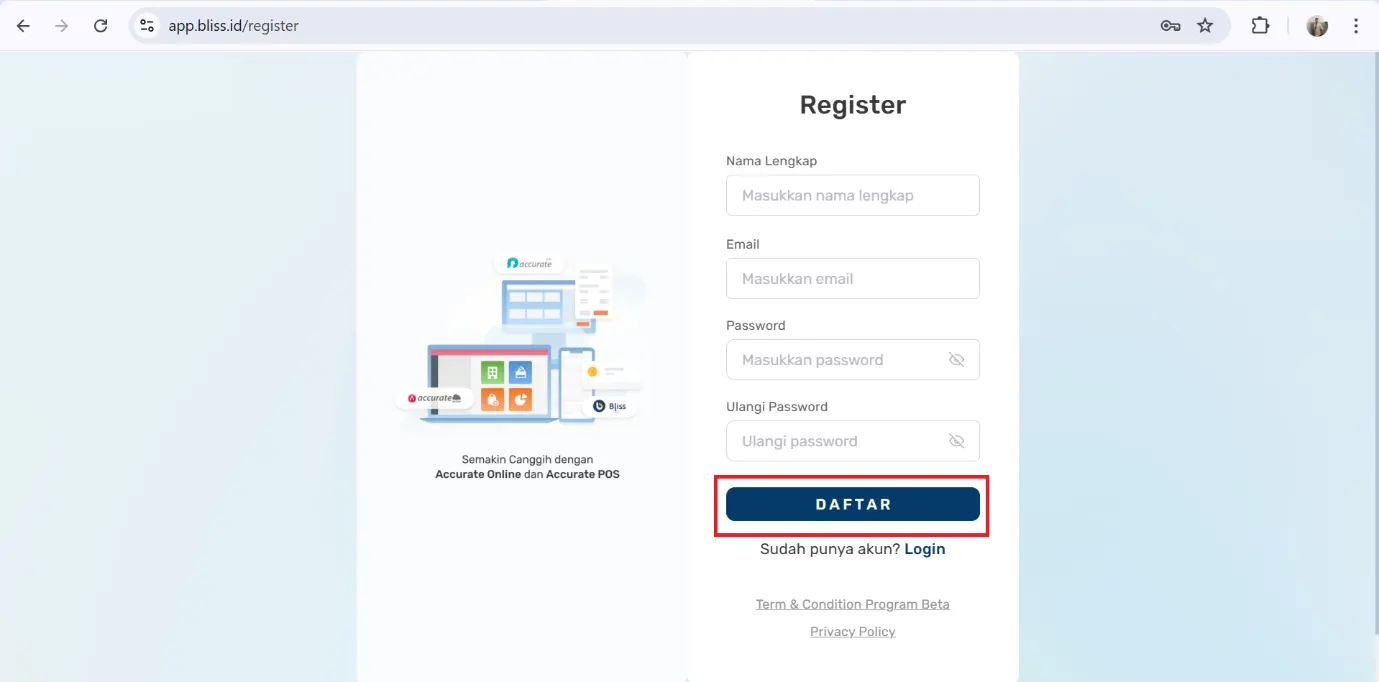Open the Extensions puzzle icon

1260,26
